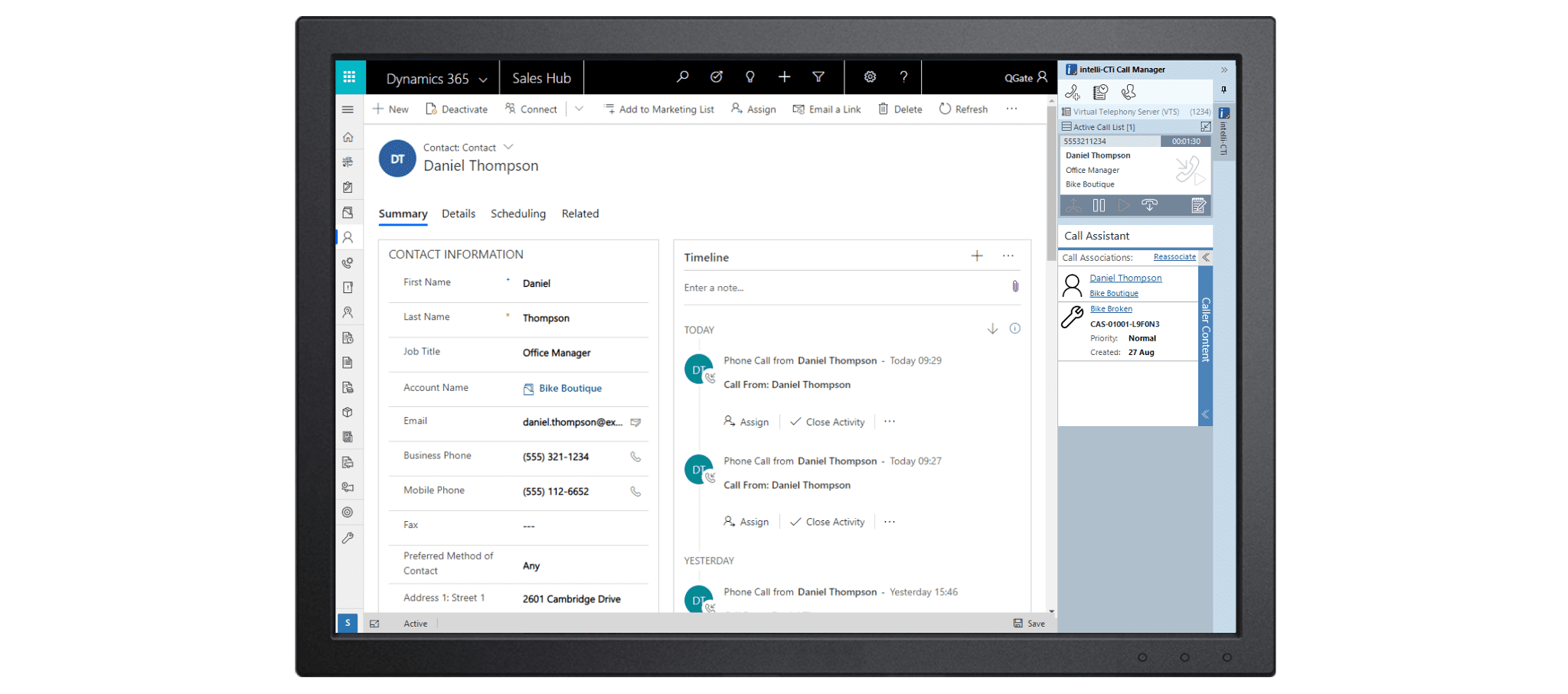The image size is (1568, 694).
Task: Open the Dynamics 365 app launcher waffle
Action: (350, 77)
